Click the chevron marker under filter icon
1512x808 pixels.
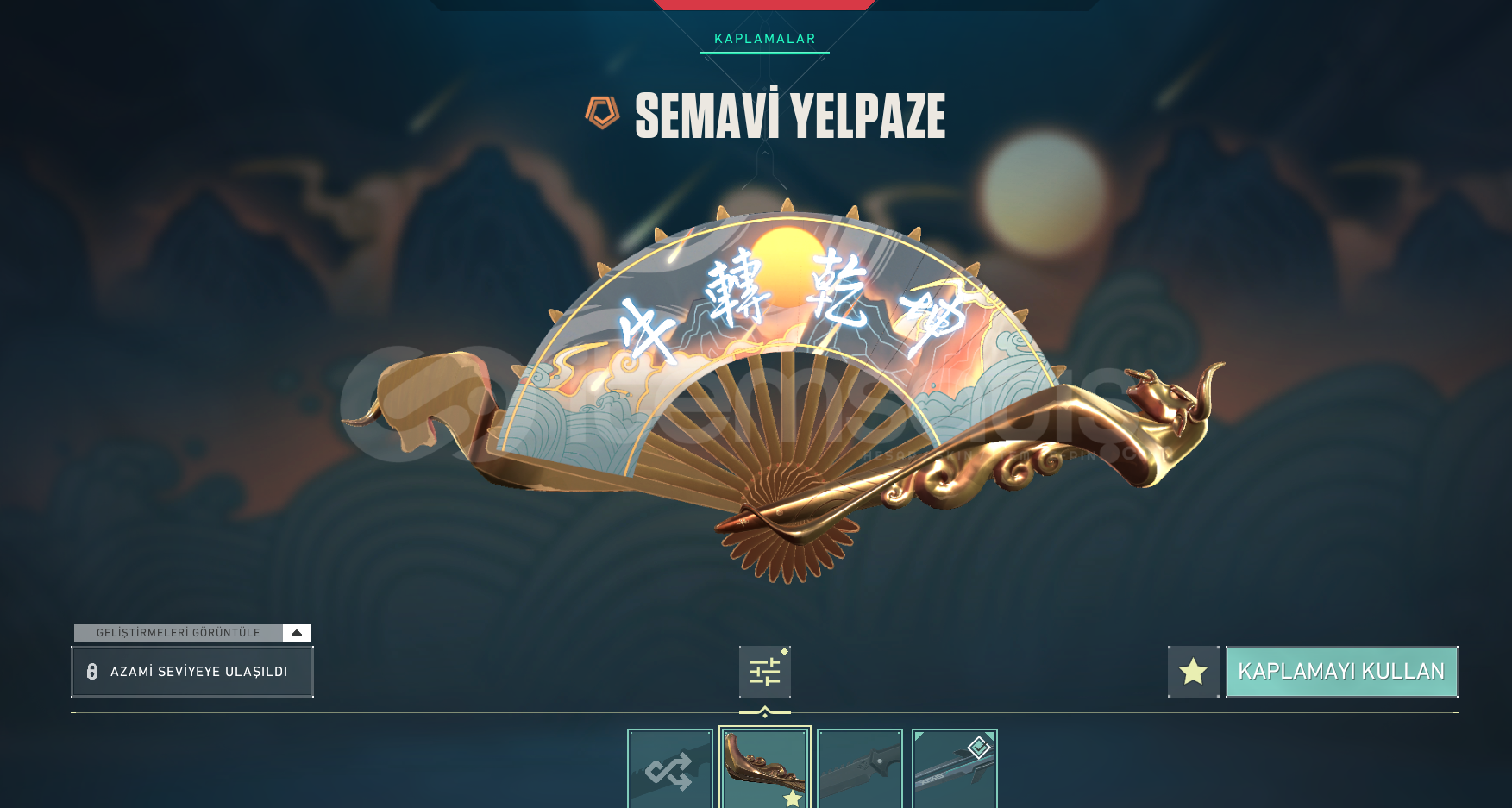(765, 712)
